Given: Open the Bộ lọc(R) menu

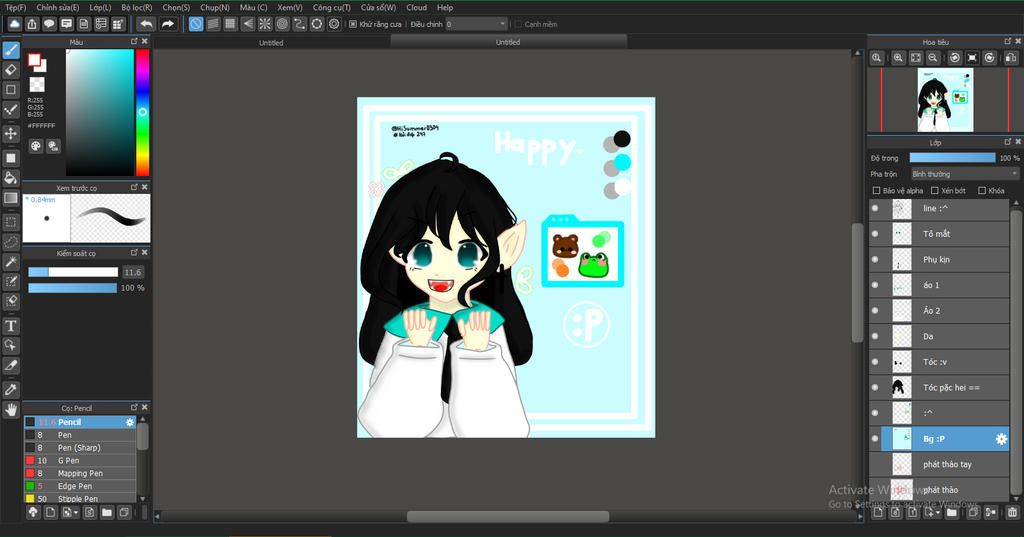Looking at the screenshot, I should (x=136, y=7).
